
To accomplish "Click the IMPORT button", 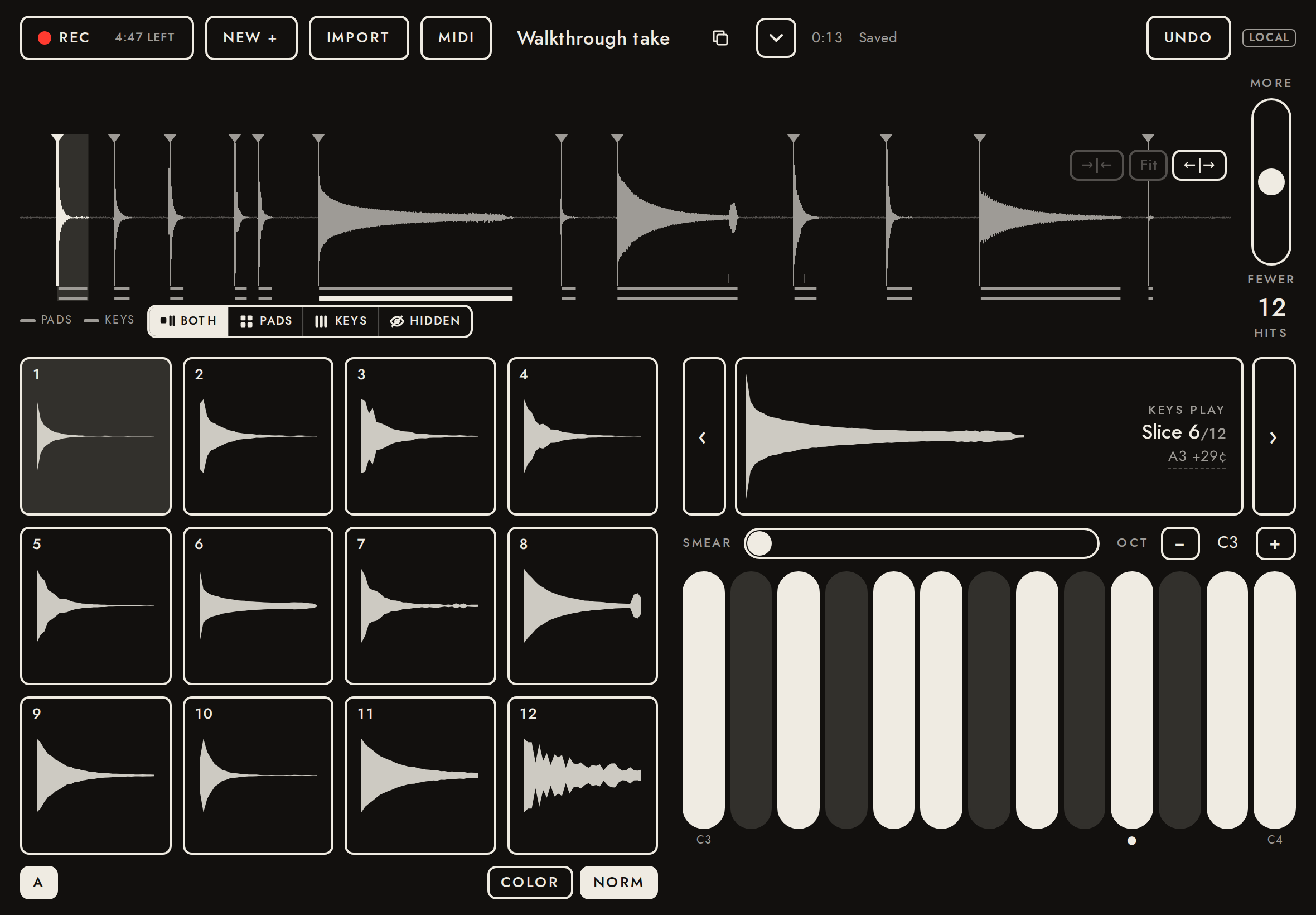I will tap(359, 38).
